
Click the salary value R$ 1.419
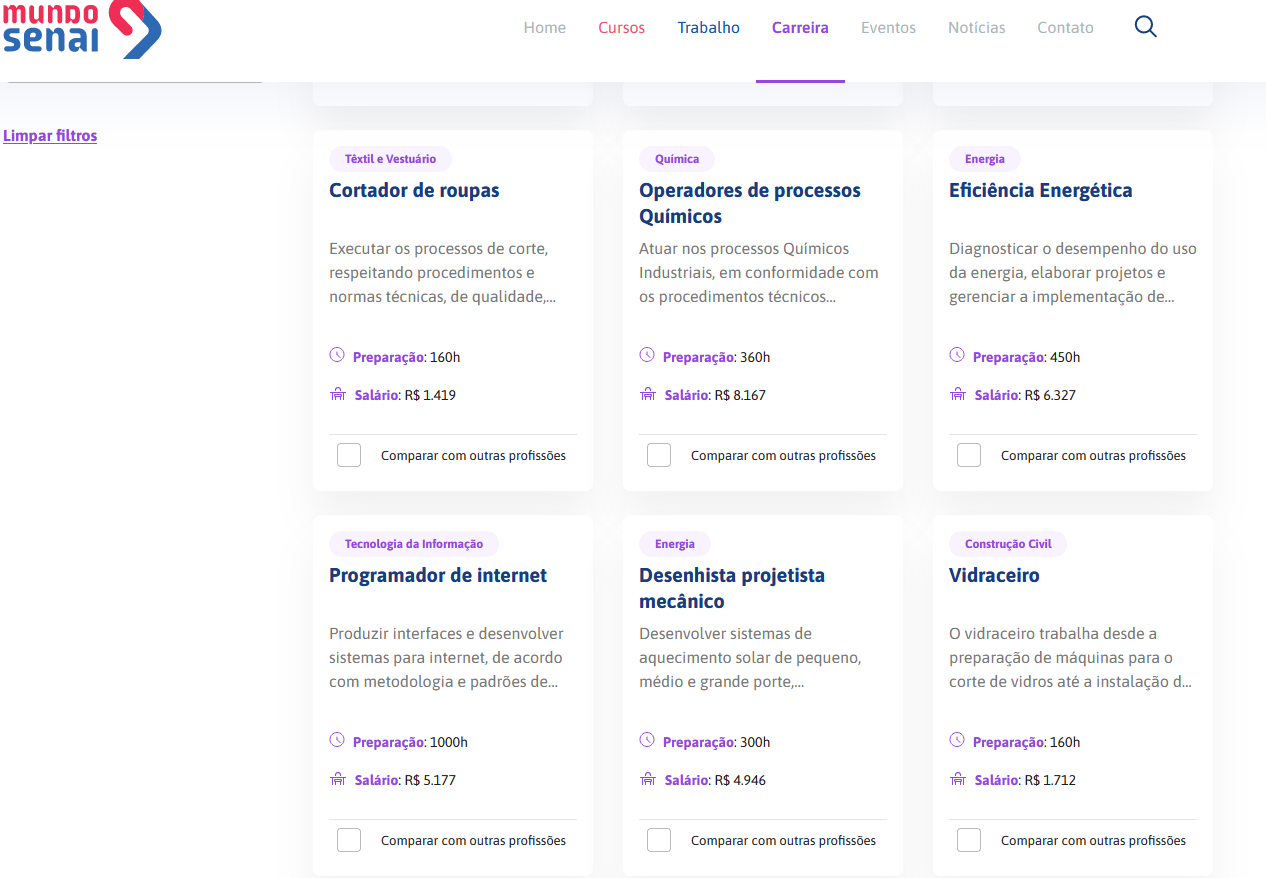click(x=430, y=395)
